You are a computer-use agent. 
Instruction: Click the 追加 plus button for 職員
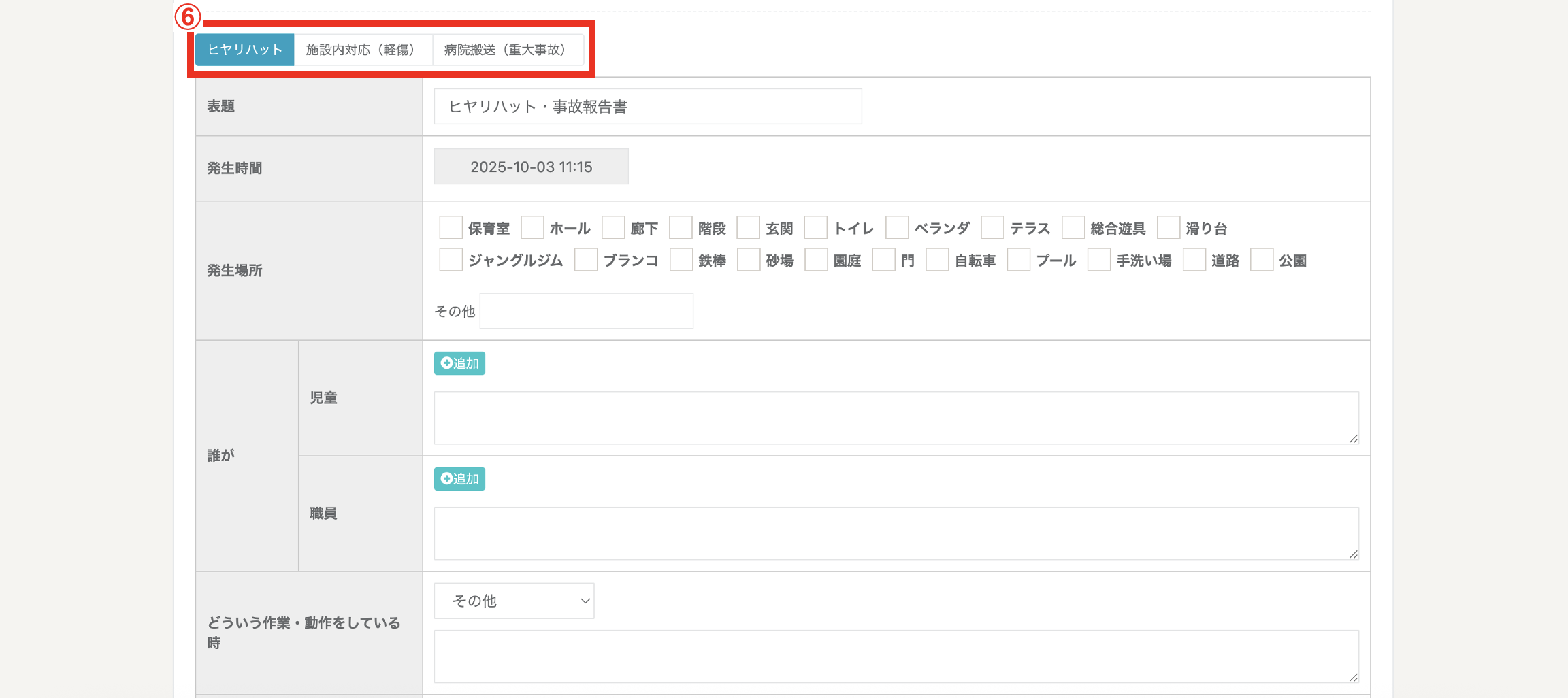pyautogui.click(x=459, y=479)
